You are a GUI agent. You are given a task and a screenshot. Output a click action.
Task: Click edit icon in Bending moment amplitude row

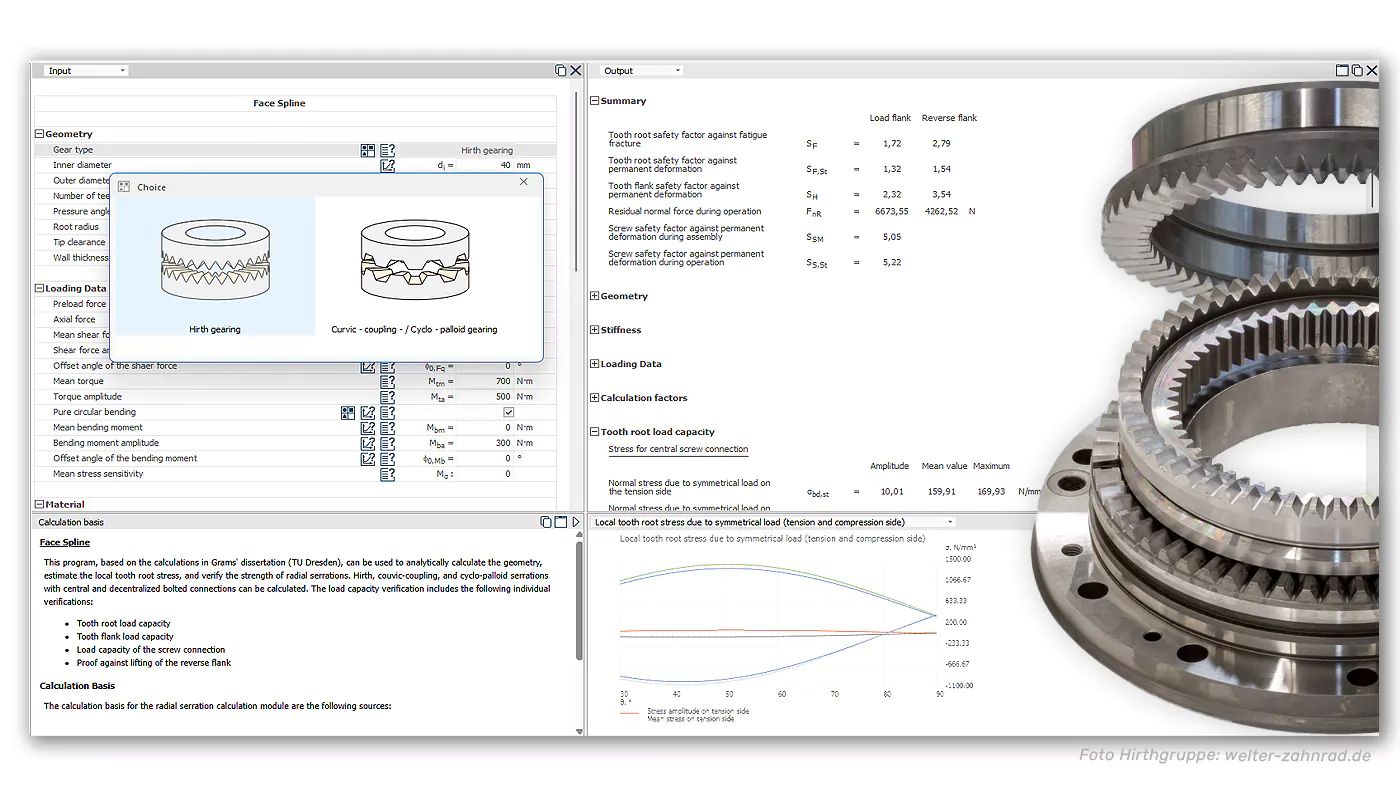pos(368,443)
